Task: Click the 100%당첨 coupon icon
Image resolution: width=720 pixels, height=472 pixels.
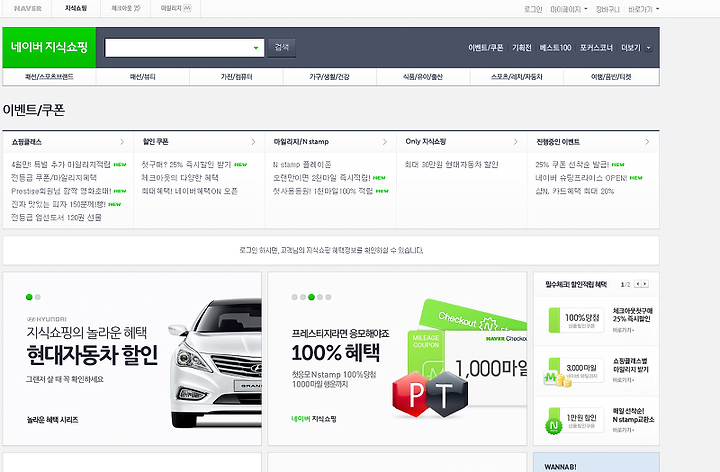Action: pyautogui.click(x=577, y=320)
